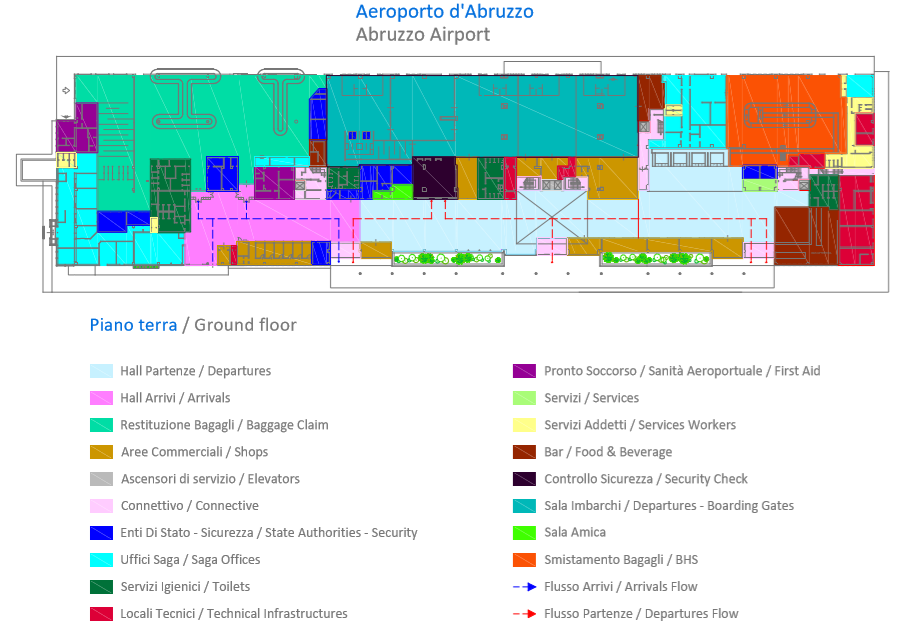The width and height of the screenshot is (903, 632).
Task: Click the black Security Check room on map
Action: [434, 177]
